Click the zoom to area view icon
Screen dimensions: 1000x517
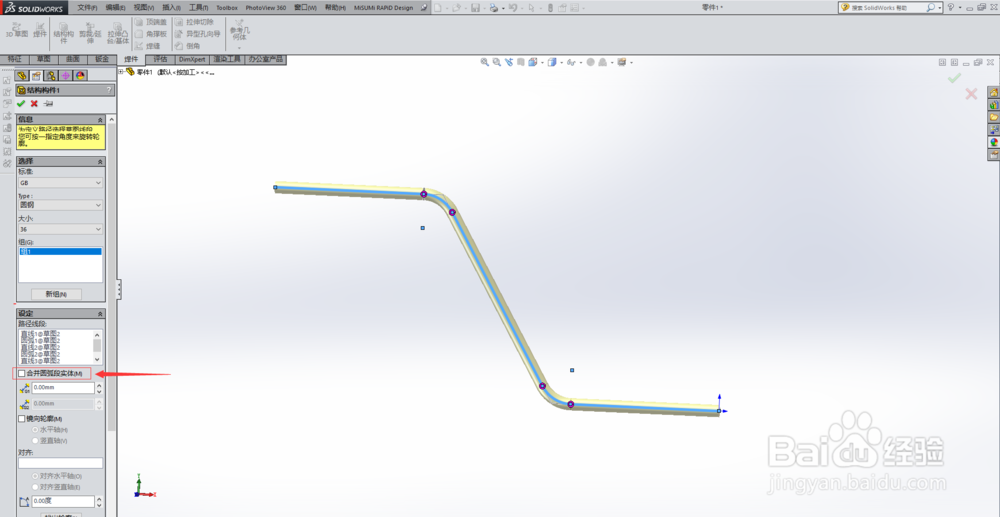pyautogui.click(x=496, y=62)
